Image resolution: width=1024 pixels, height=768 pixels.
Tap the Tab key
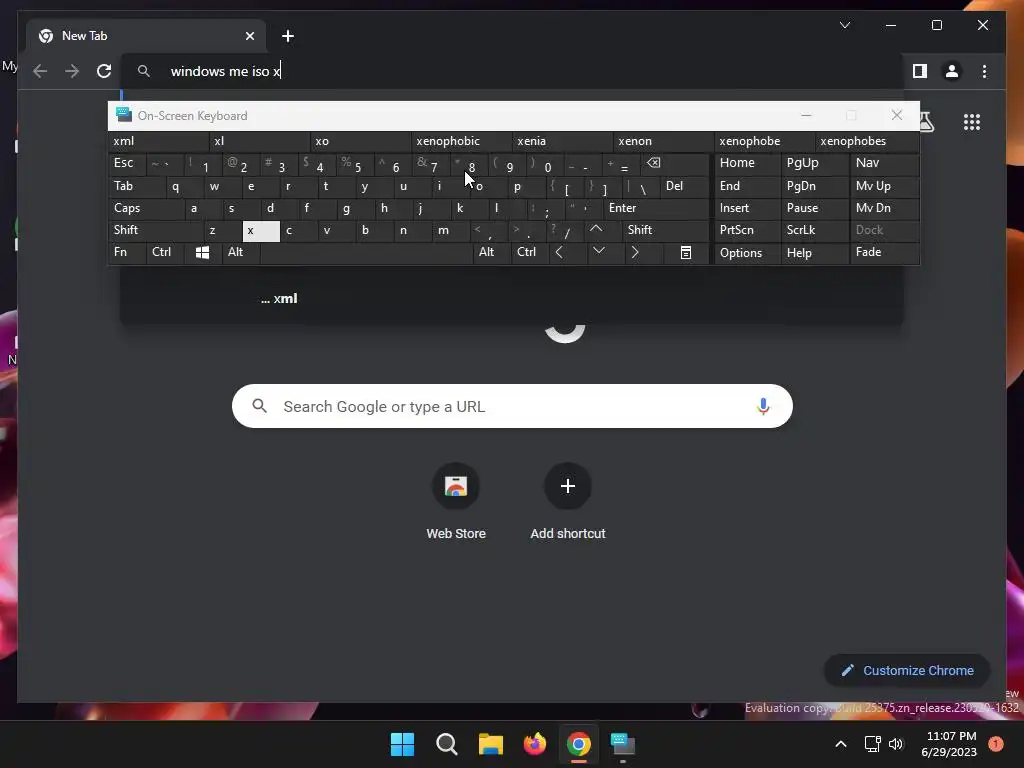coord(136,186)
